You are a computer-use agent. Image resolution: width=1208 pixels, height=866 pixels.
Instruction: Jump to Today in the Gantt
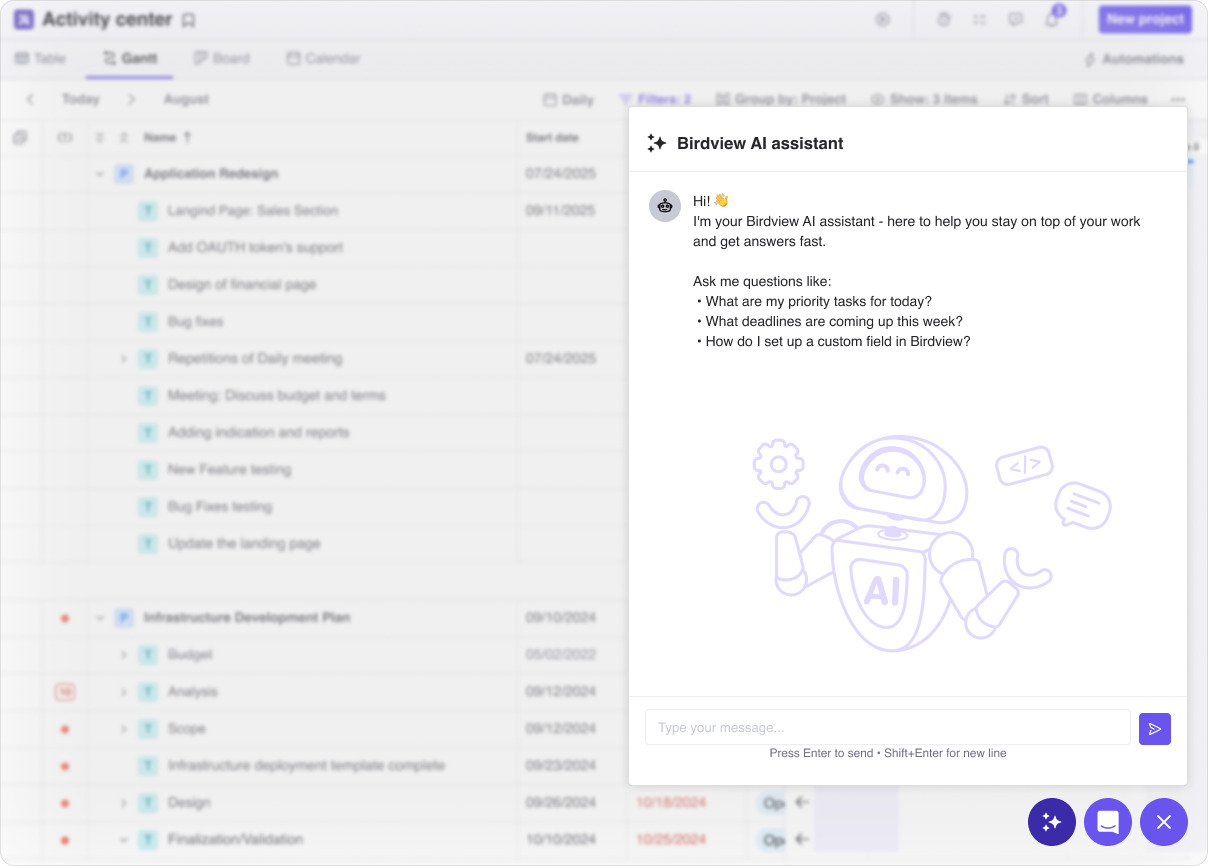point(80,99)
